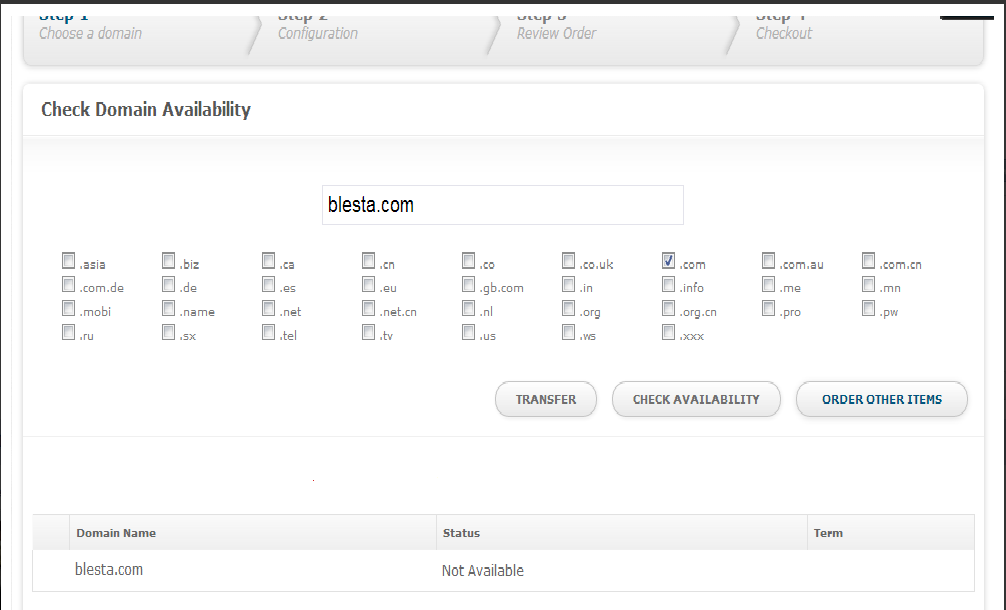Enable the .name extension checkbox
Image resolution: width=1006 pixels, height=610 pixels.
point(169,309)
